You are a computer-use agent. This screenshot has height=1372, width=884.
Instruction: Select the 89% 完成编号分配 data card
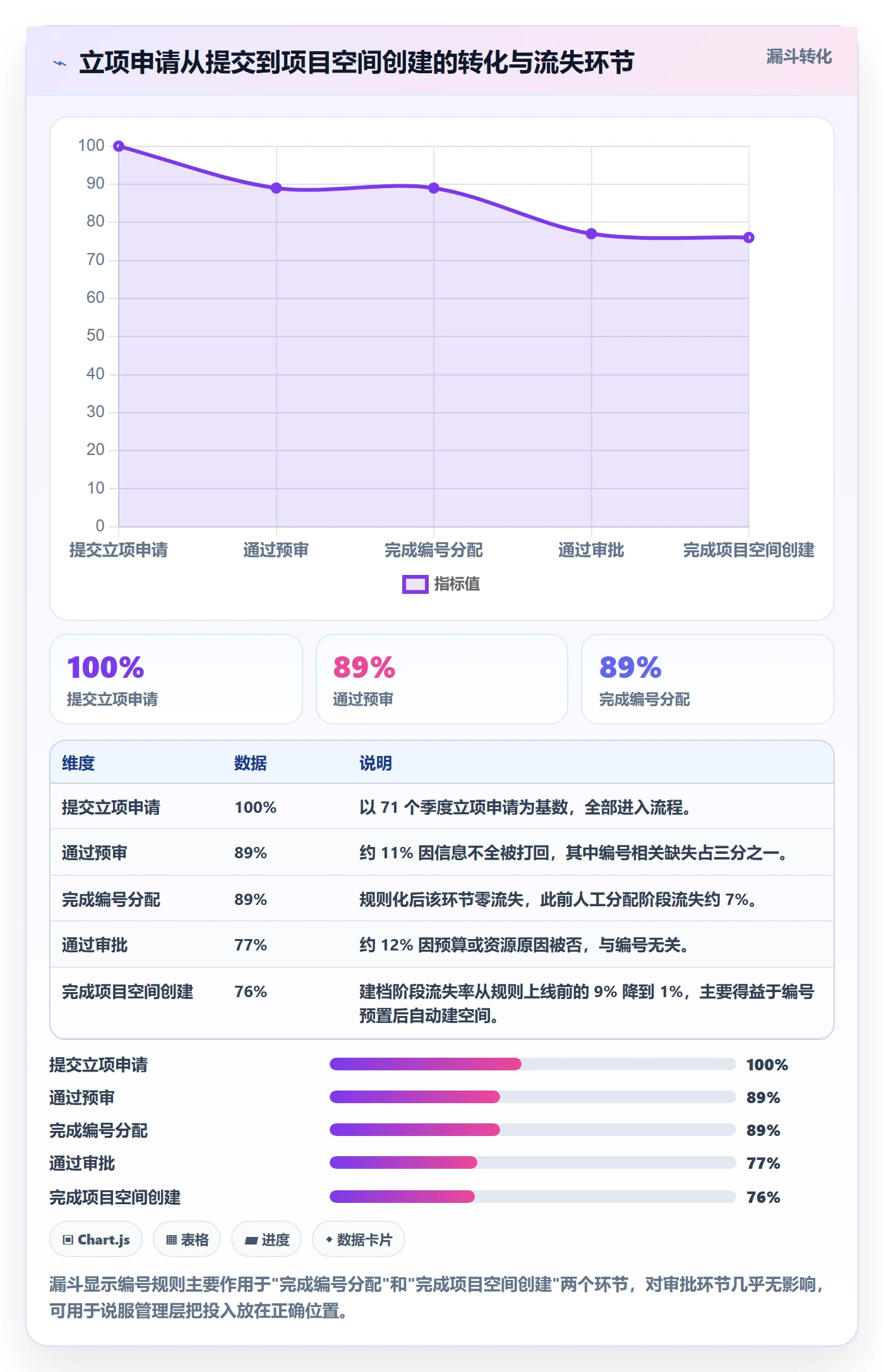point(708,679)
